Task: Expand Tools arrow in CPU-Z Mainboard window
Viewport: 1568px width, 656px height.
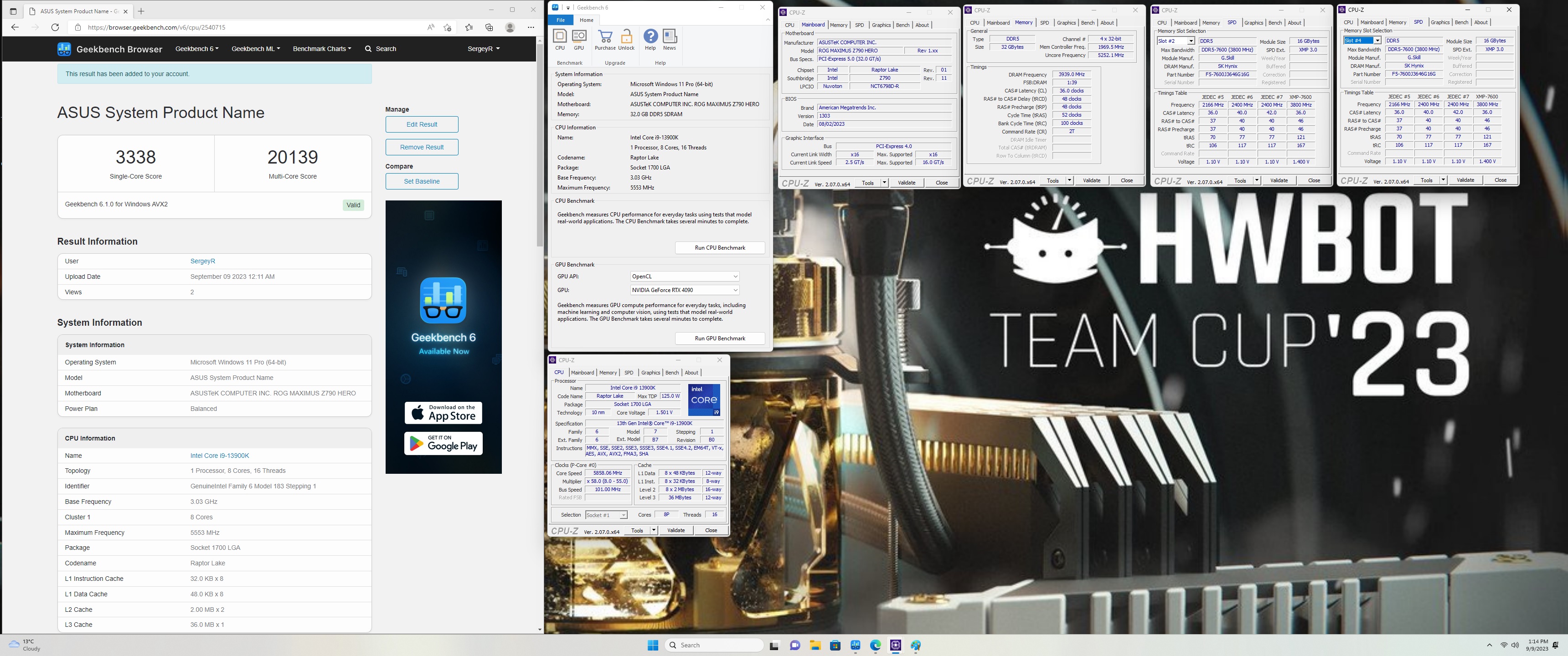Action: click(884, 183)
